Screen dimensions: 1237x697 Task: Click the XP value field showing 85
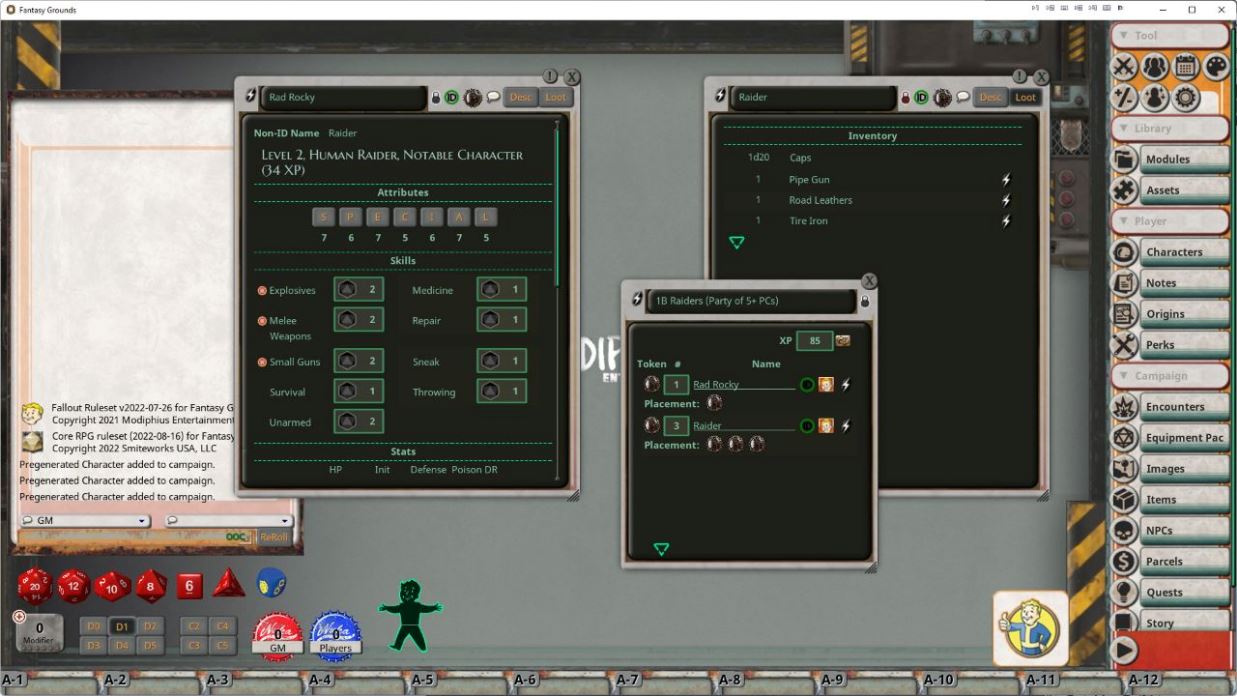tap(813, 340)
